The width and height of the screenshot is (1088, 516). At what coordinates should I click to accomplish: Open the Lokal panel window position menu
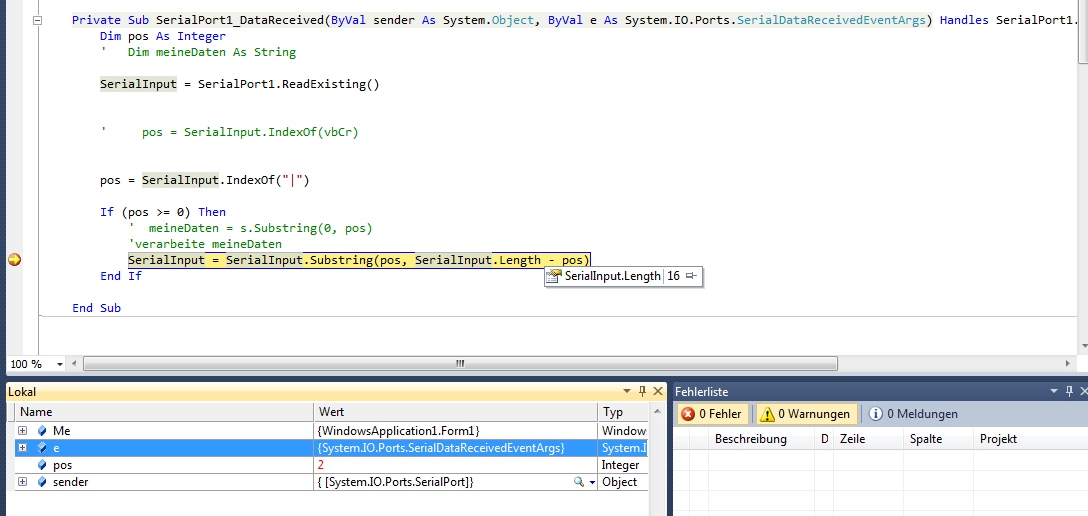[x=627, y=392]
